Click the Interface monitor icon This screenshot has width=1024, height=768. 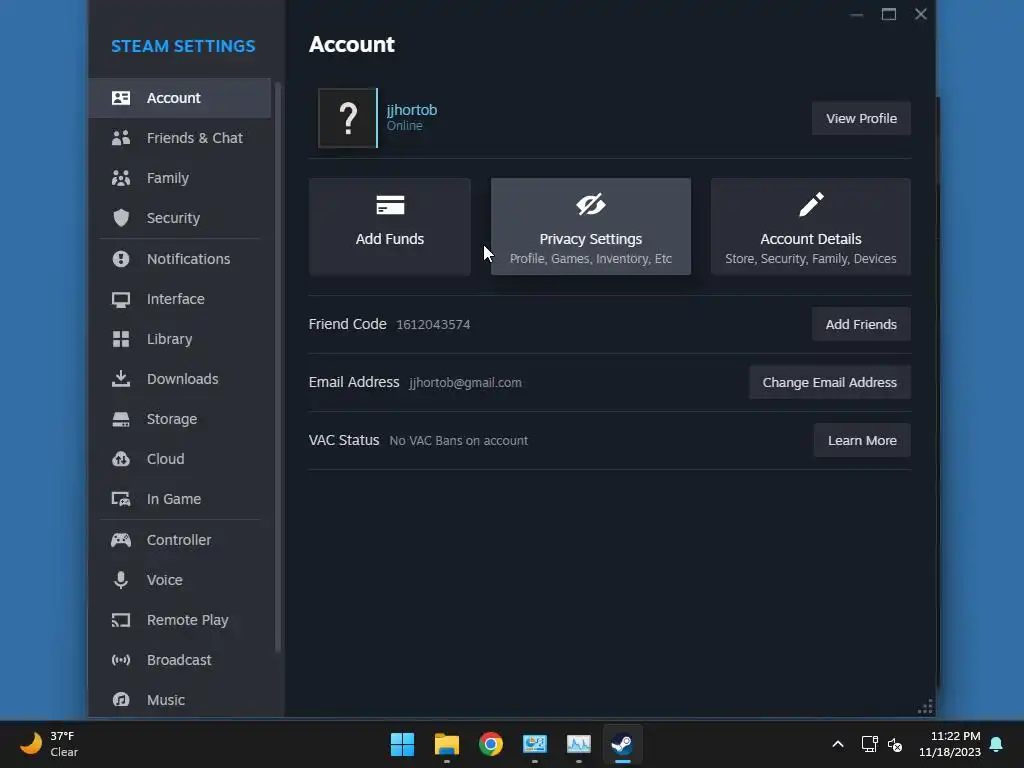click(121, 299)
